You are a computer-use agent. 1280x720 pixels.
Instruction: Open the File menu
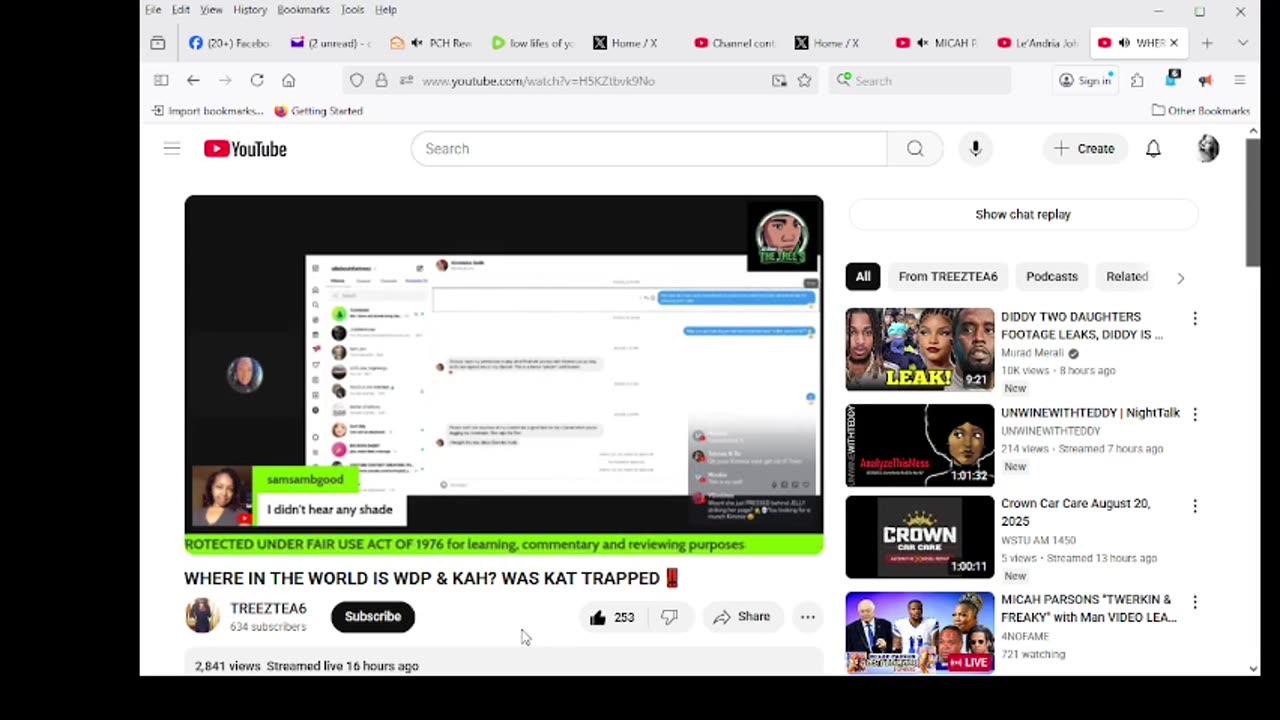[153, 10]
